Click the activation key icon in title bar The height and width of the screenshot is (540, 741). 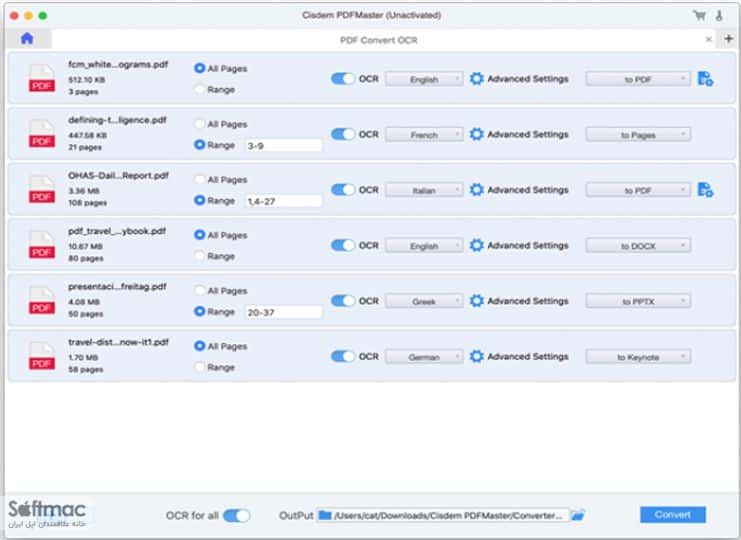[719, 16]
